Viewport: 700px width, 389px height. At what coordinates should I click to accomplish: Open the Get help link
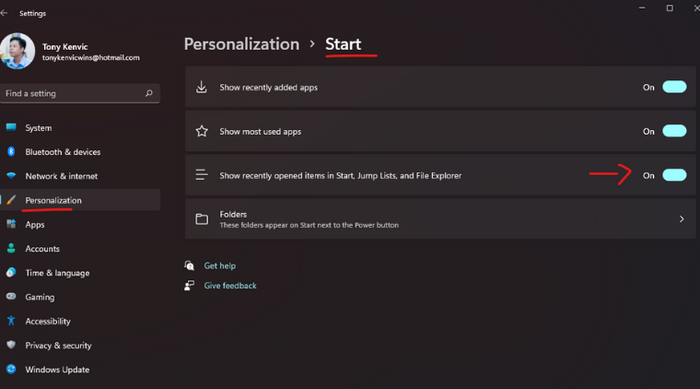pos(220,265)
